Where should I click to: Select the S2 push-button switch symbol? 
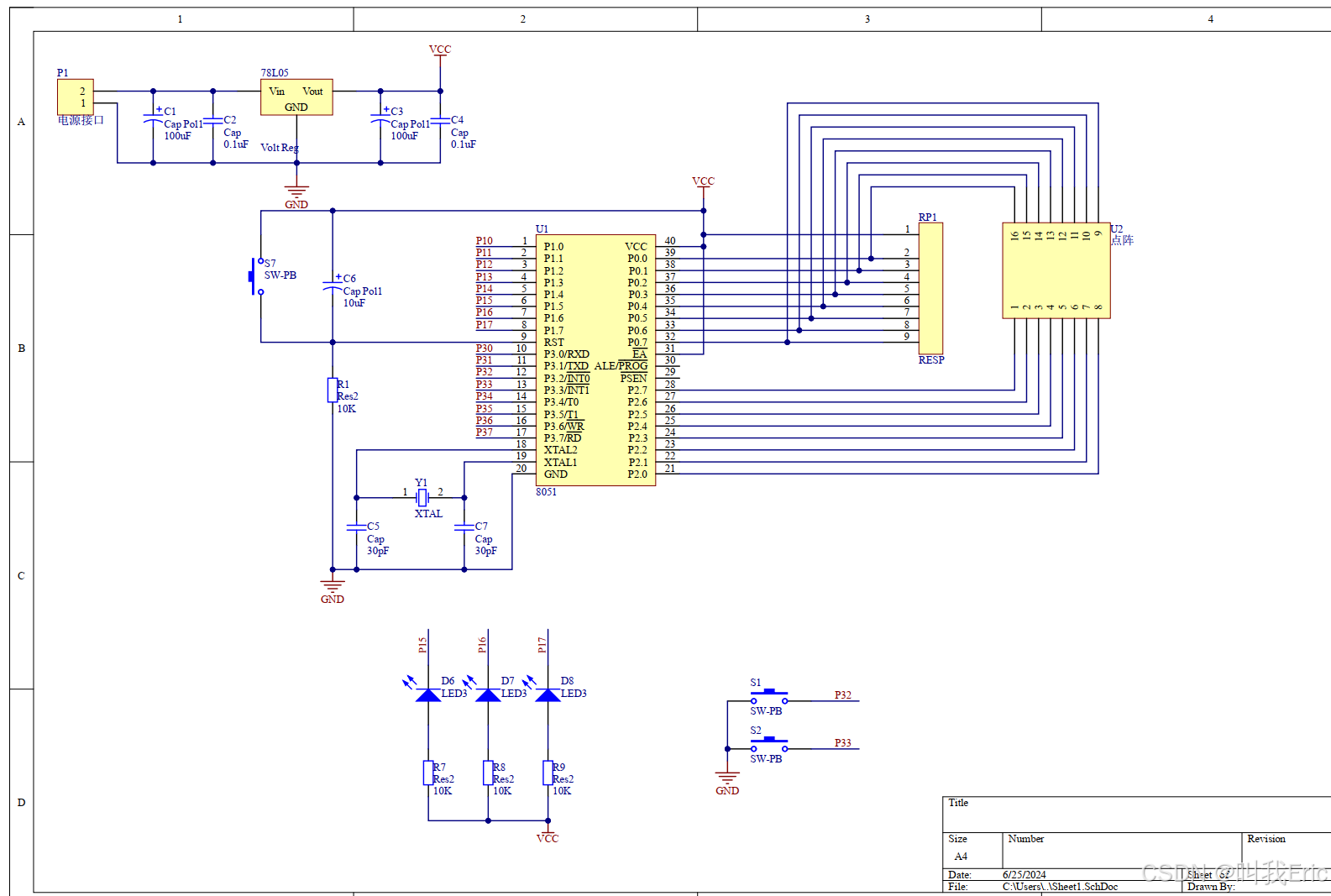point(769,745)
